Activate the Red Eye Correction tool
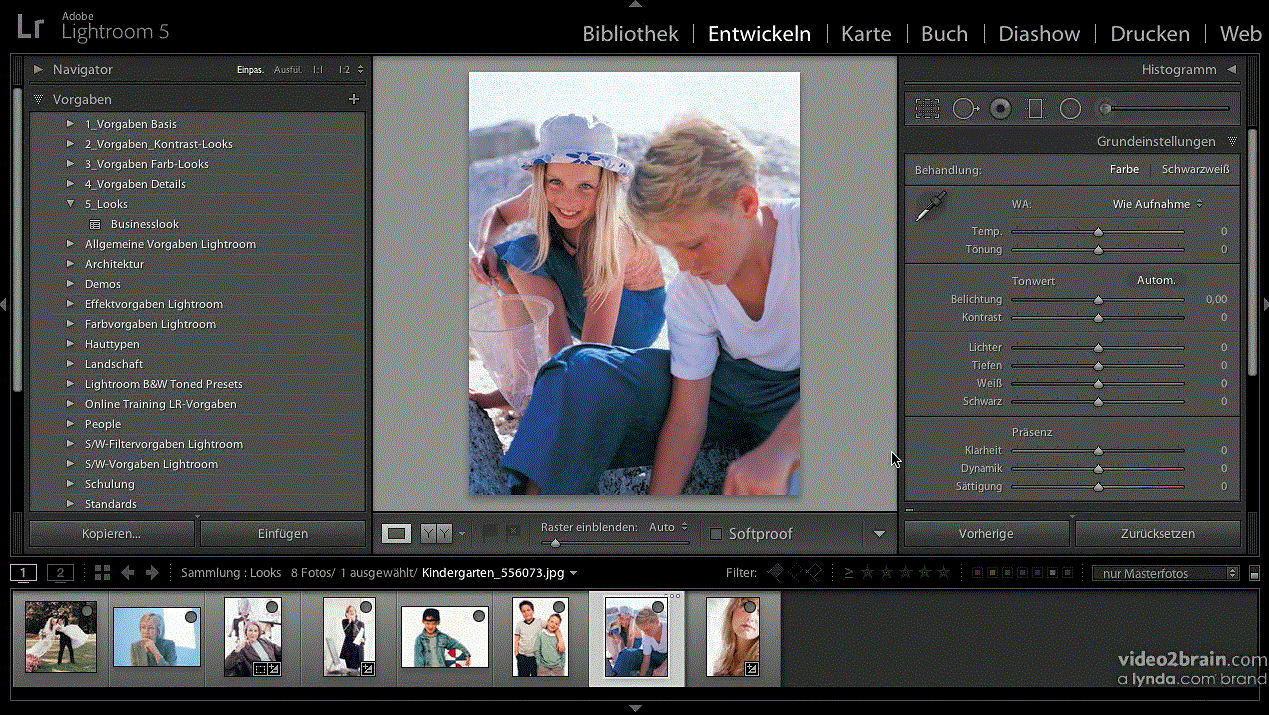Viewport: 1269px width, 715px height. [x=1000, y=108]
